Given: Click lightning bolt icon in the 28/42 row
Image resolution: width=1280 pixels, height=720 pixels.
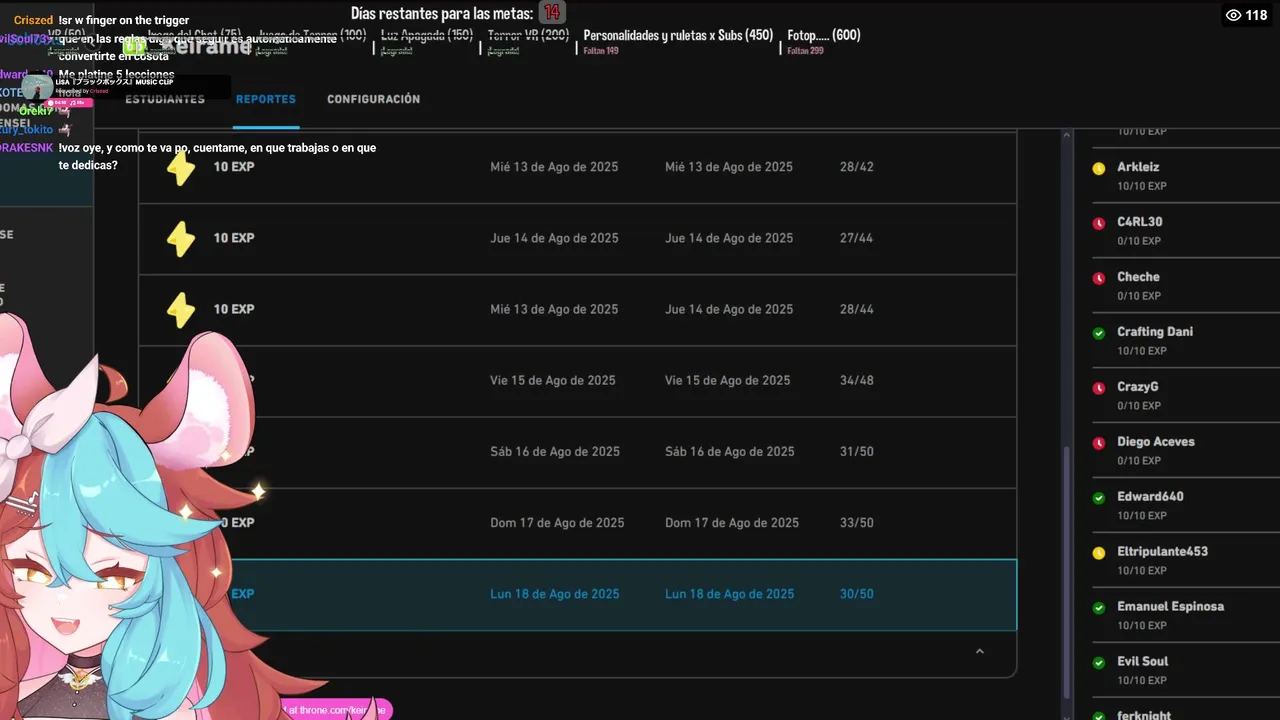Looking at the screenshot, I should coord(180,168).
